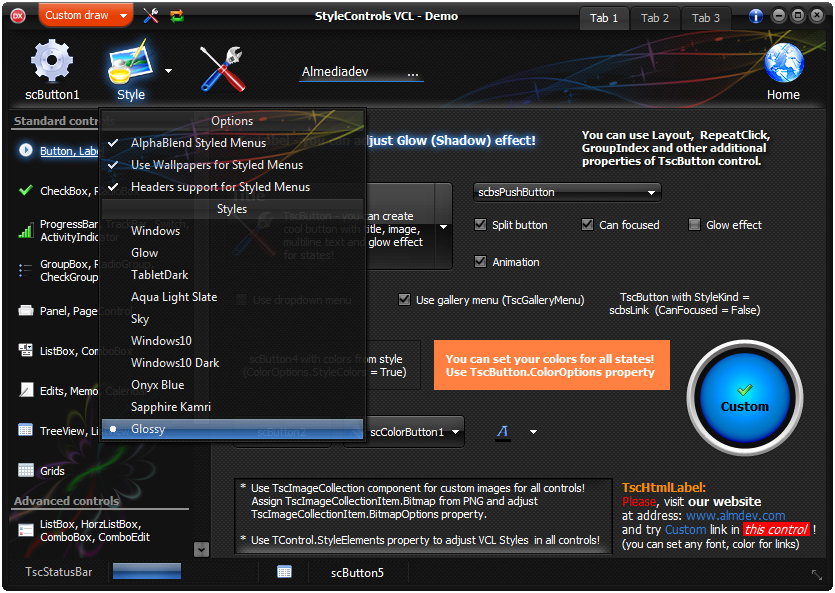
Task: Toggle Headers support for Styled Menus
Action: (232, 187)
